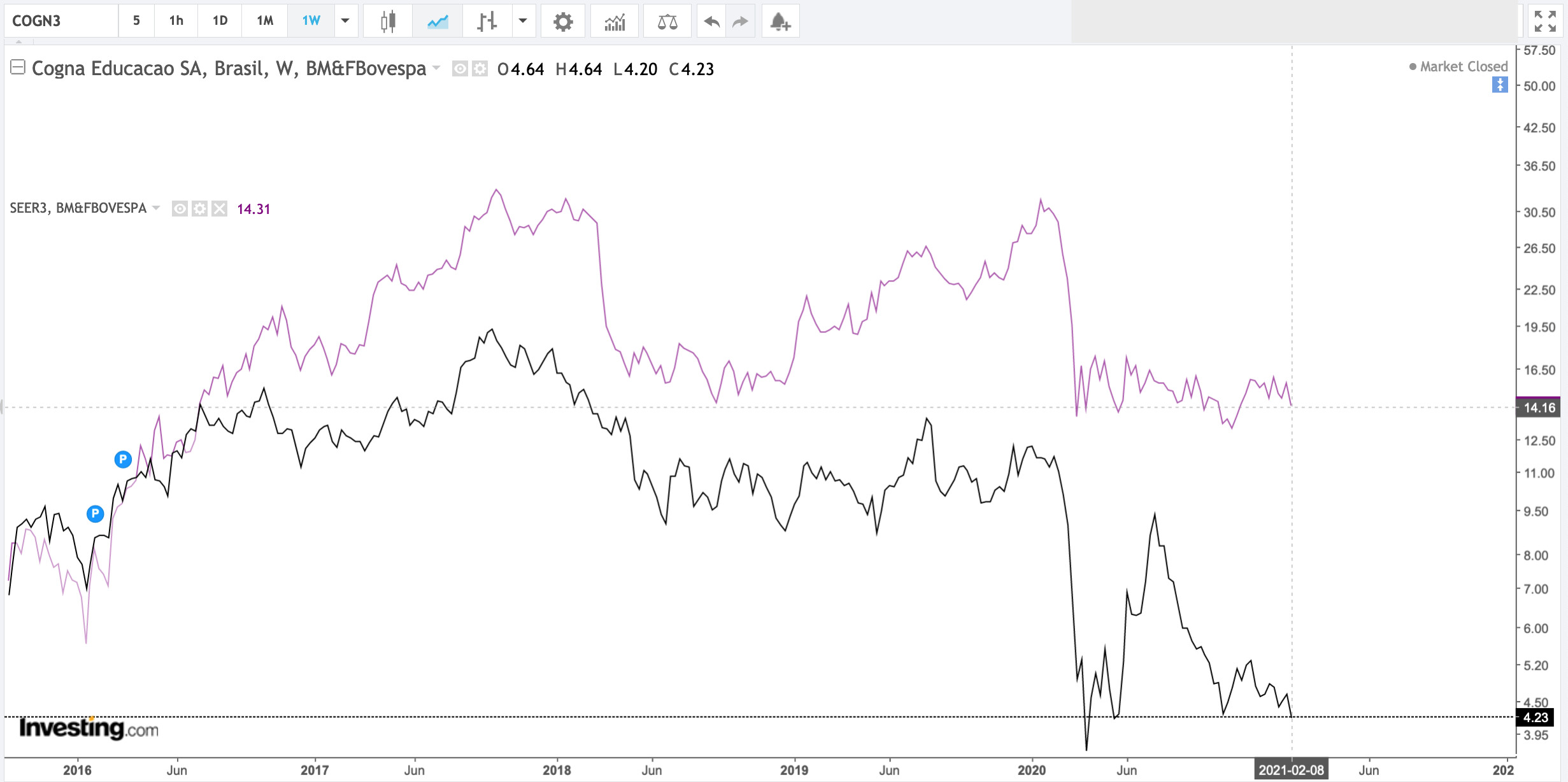1568x782 pixels.
Task: Undo the last chart action
Action: coord(711,22)
